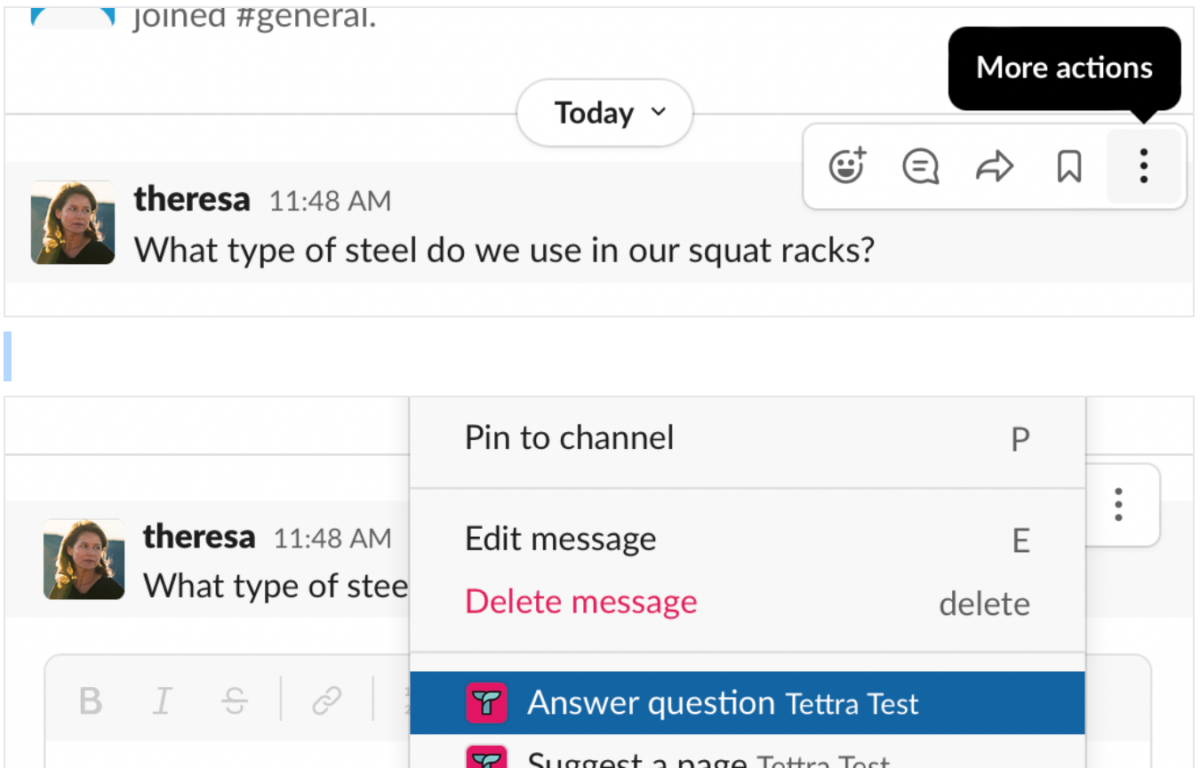
Task: Toggle bold formatting in the message editor
Action: click(x=89, y=701)
